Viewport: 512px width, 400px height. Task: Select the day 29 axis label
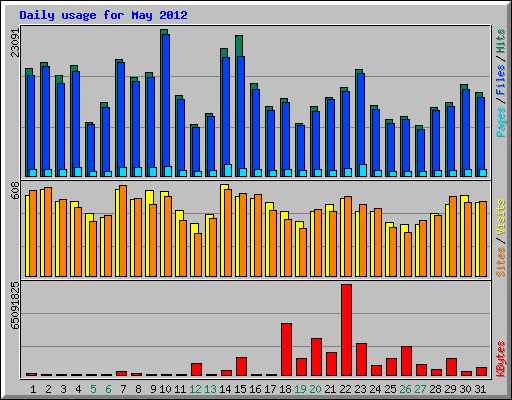pos(450,389)
